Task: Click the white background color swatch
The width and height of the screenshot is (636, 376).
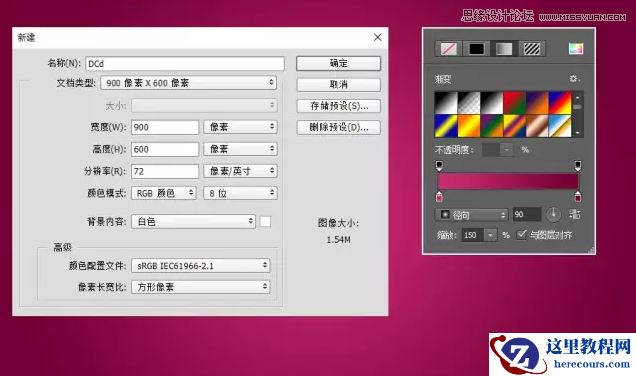Action: coord(265,221)
